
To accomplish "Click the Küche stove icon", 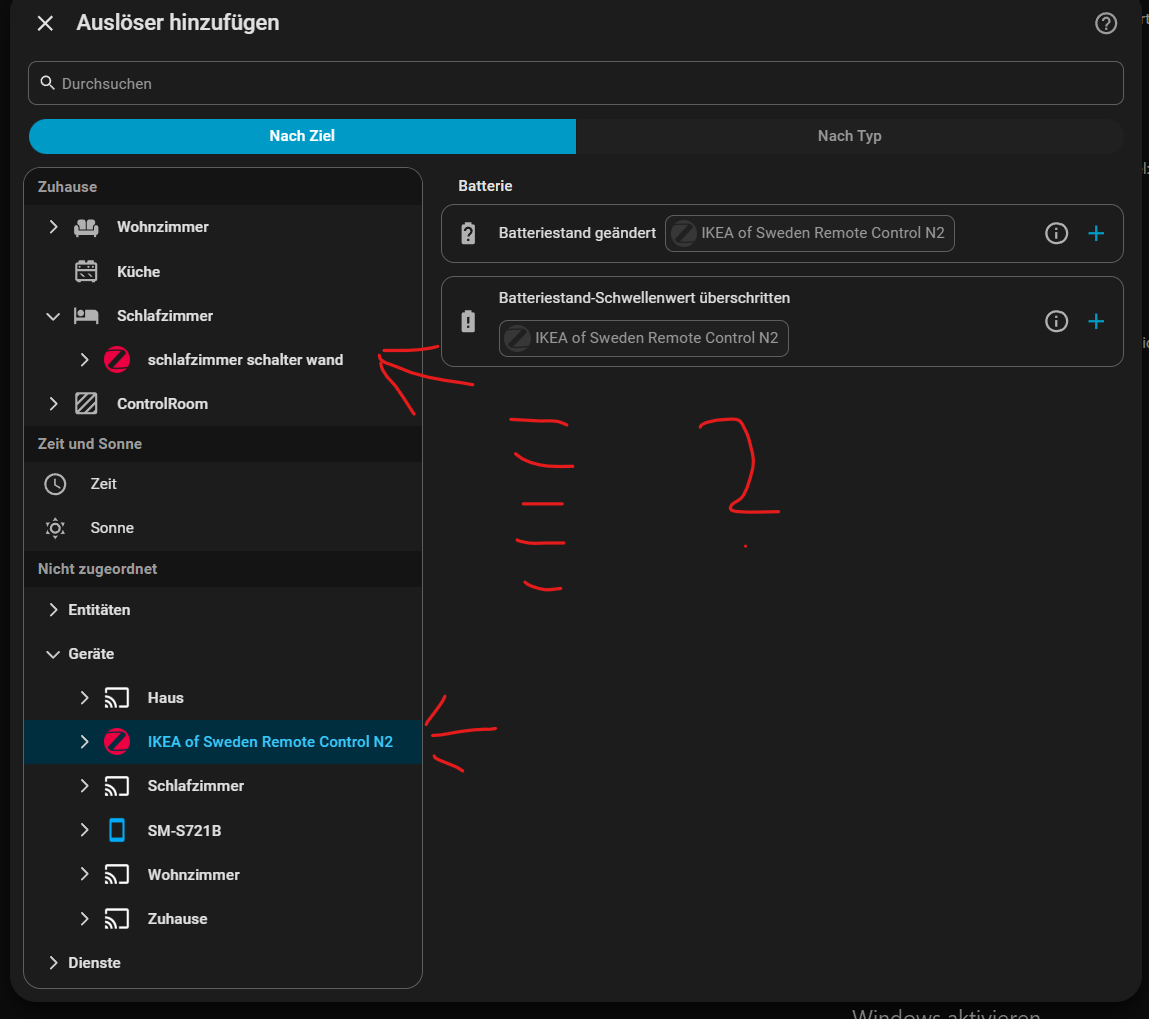I will pyautogui.click(x=86, y=271).
